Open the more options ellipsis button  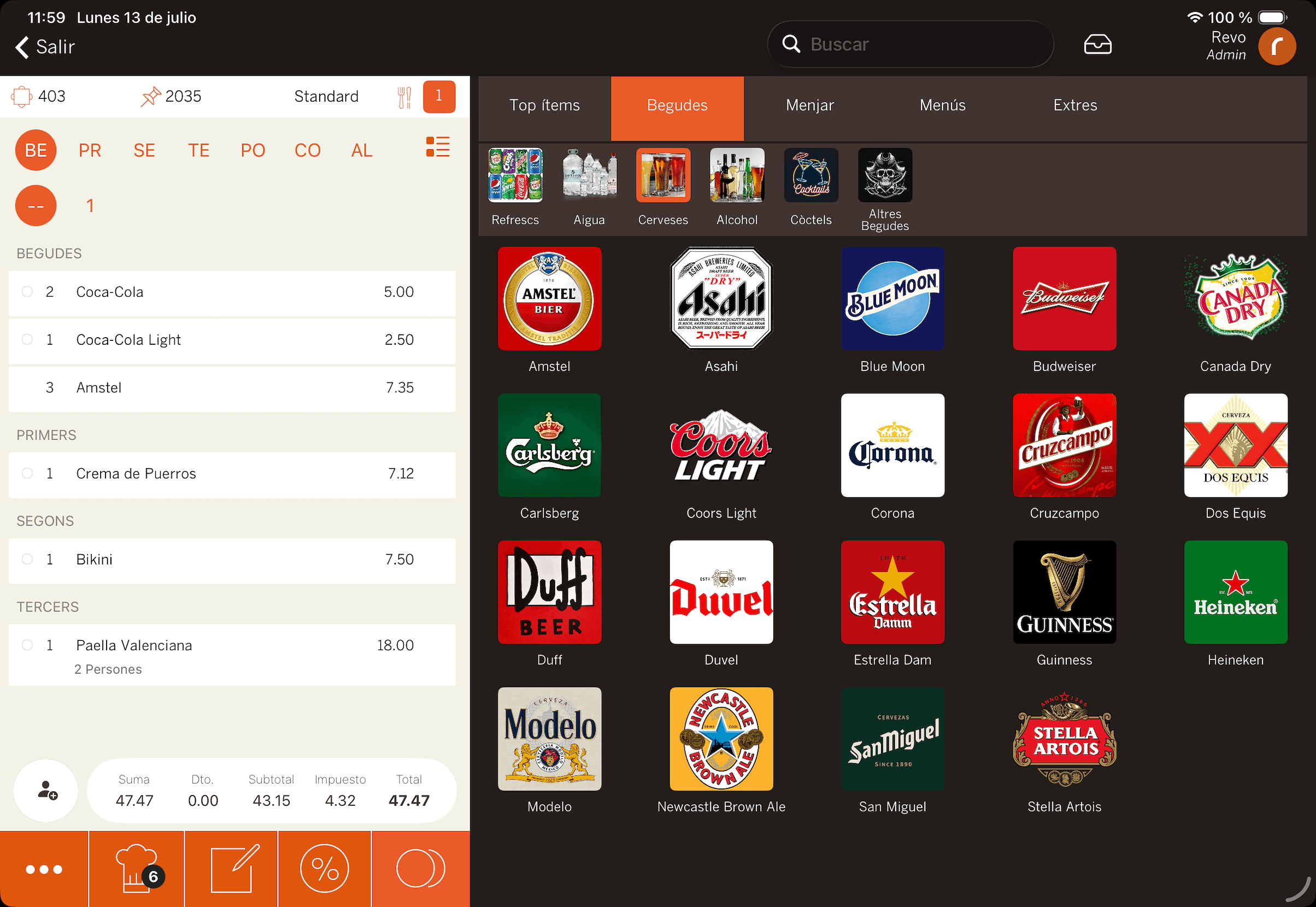click(x=44, y=869)
